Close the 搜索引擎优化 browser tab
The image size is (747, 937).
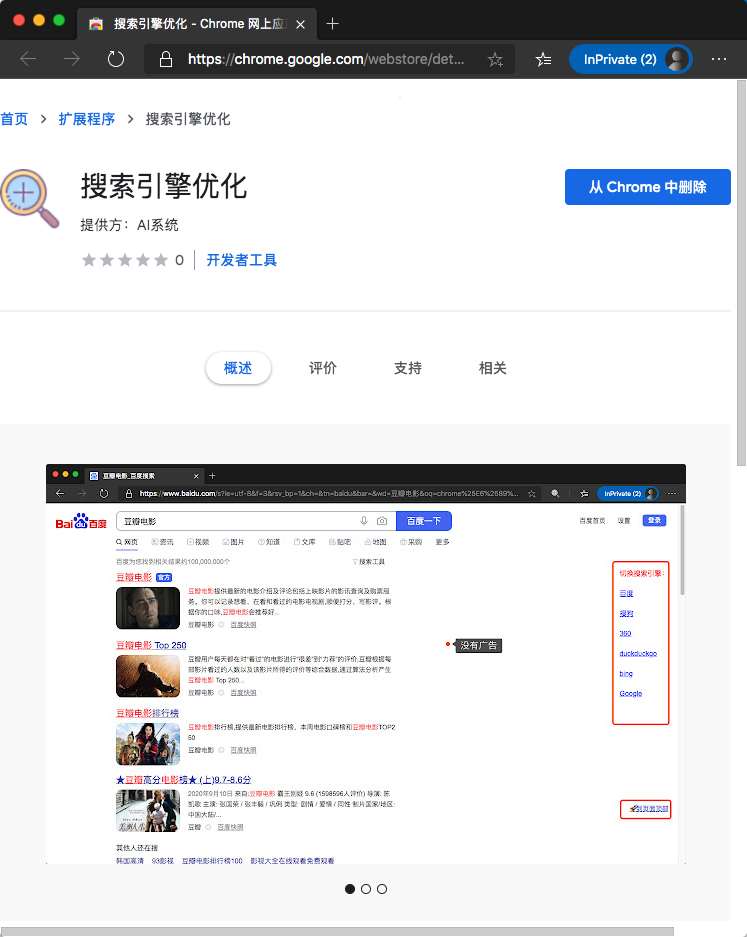click(301, 25)
